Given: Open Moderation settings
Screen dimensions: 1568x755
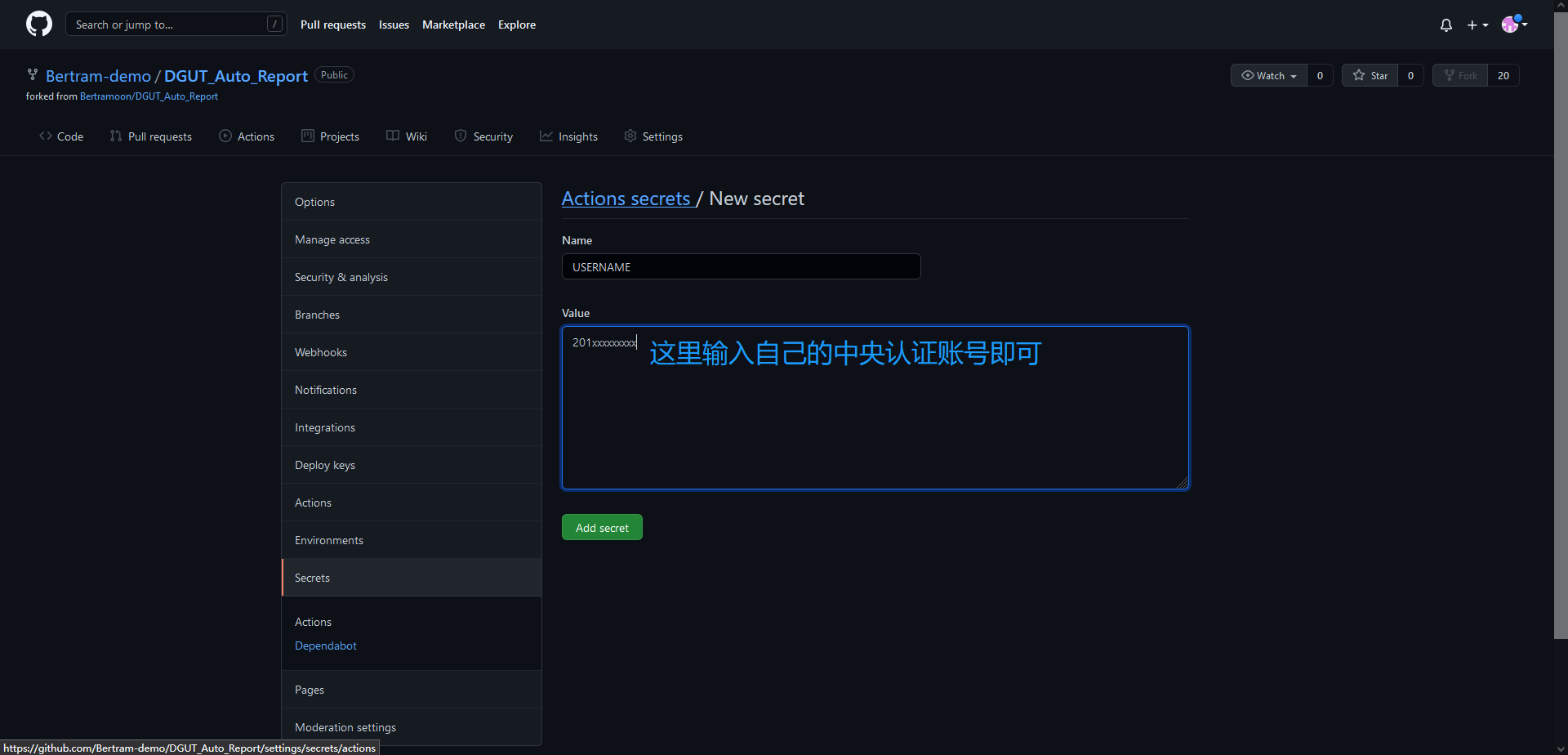Looking at the screenshot, I should click(x=412, y=727).
